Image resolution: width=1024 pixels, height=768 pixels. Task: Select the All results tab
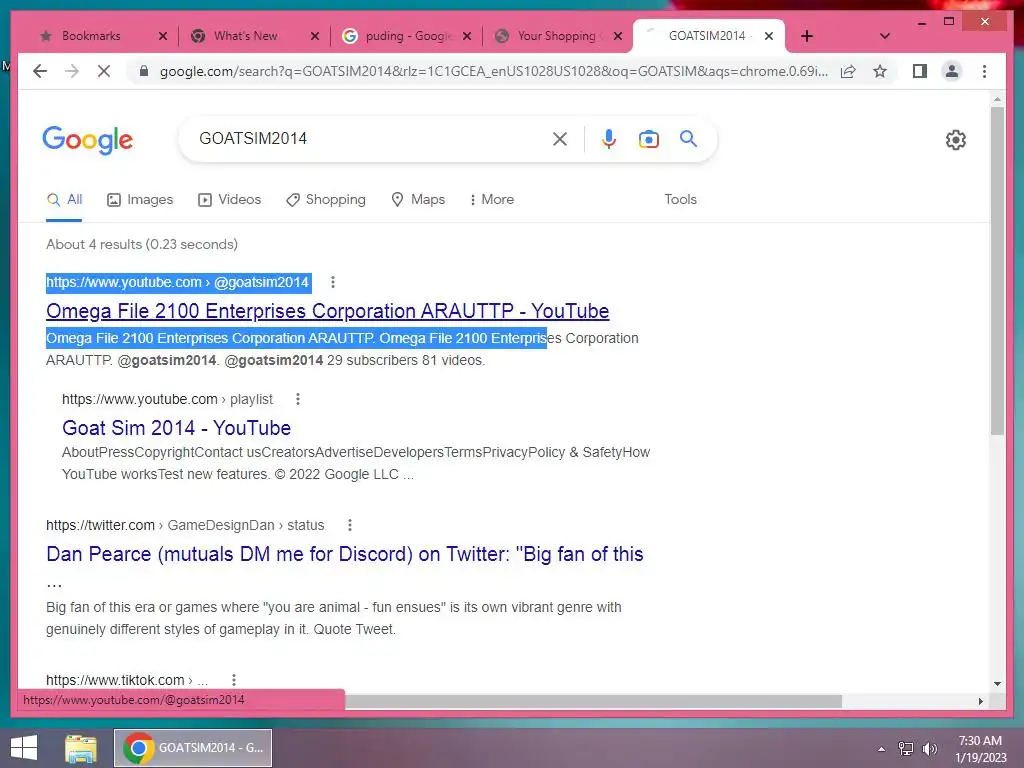[x=64, y=199]
